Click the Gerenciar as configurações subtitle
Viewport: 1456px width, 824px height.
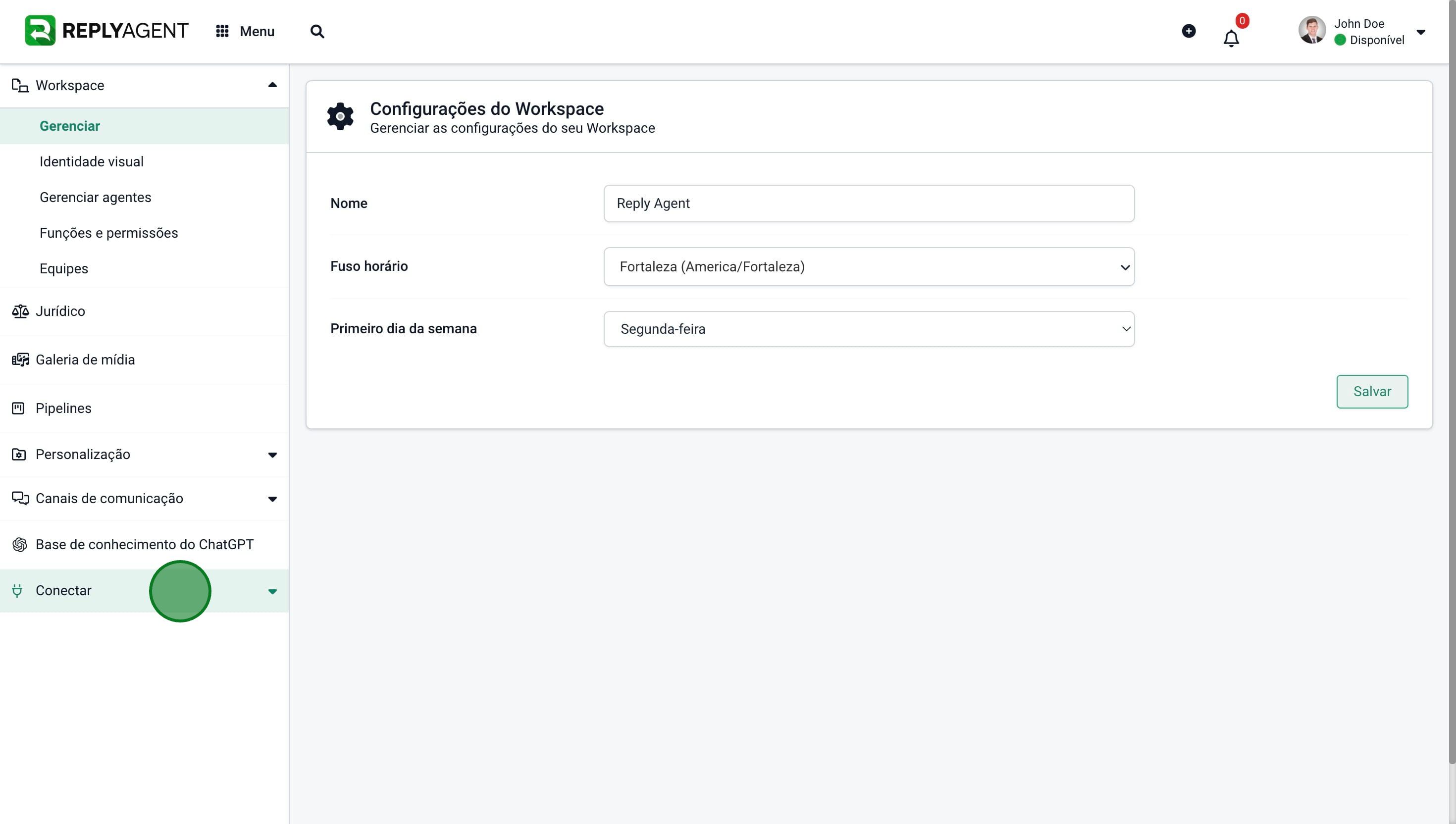pyautogui.click(x=513, y=128)
